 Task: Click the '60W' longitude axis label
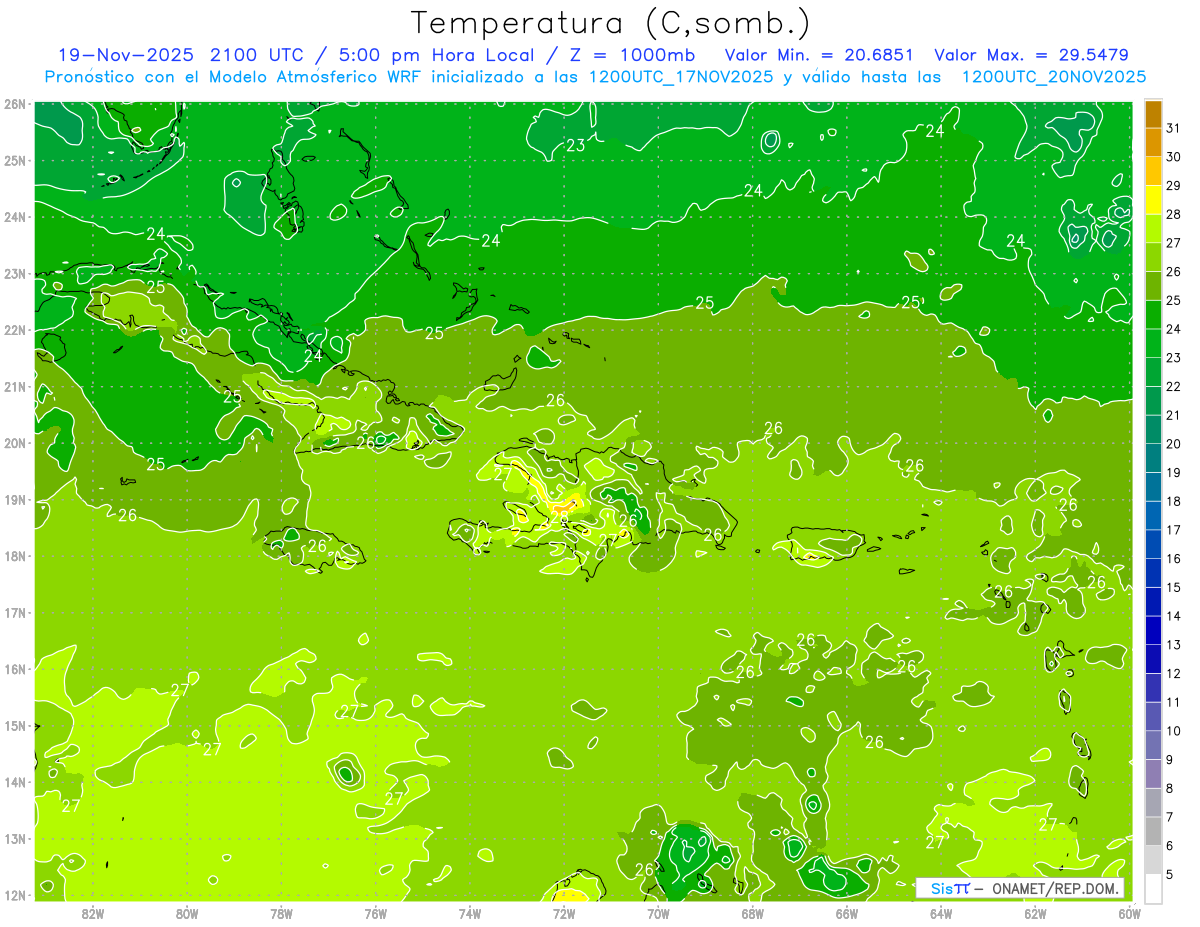[x=1129, y=913]
